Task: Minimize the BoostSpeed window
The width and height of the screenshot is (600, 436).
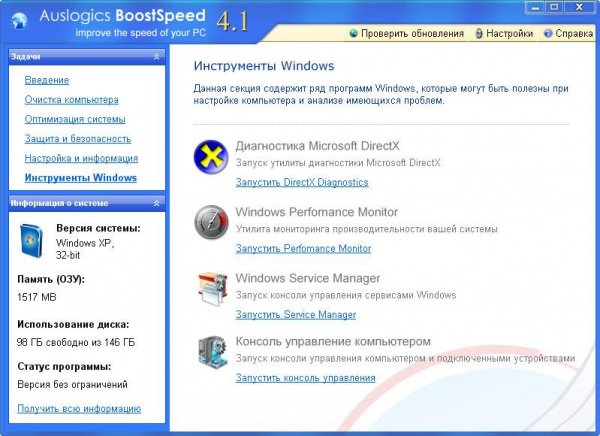Action: [x=536, y=7]
